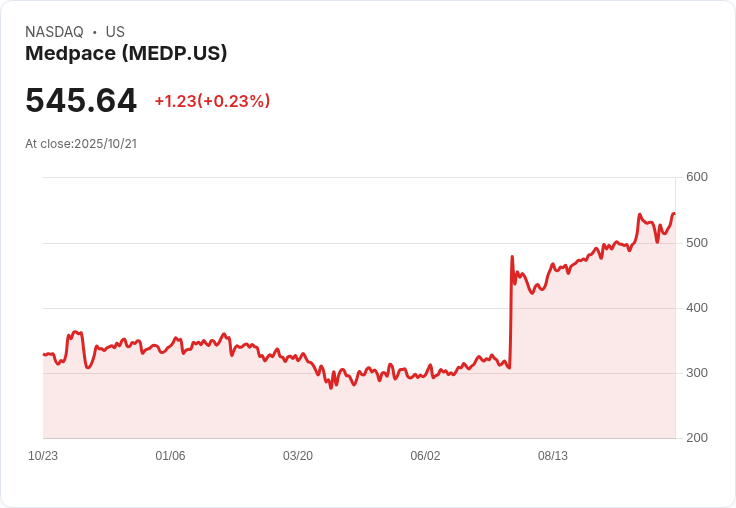Click the sharp vertical price jump on chart
736x508 pixels.
click(x=511, y=310)
